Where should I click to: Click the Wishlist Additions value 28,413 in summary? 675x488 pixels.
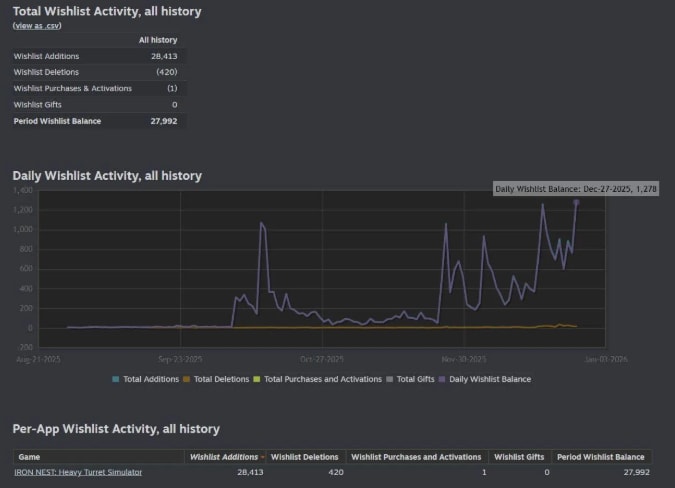coord(159,56)
